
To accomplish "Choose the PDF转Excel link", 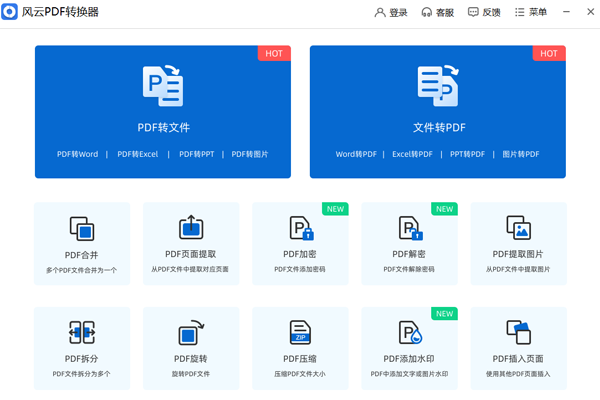I will (x=137, y=154).
